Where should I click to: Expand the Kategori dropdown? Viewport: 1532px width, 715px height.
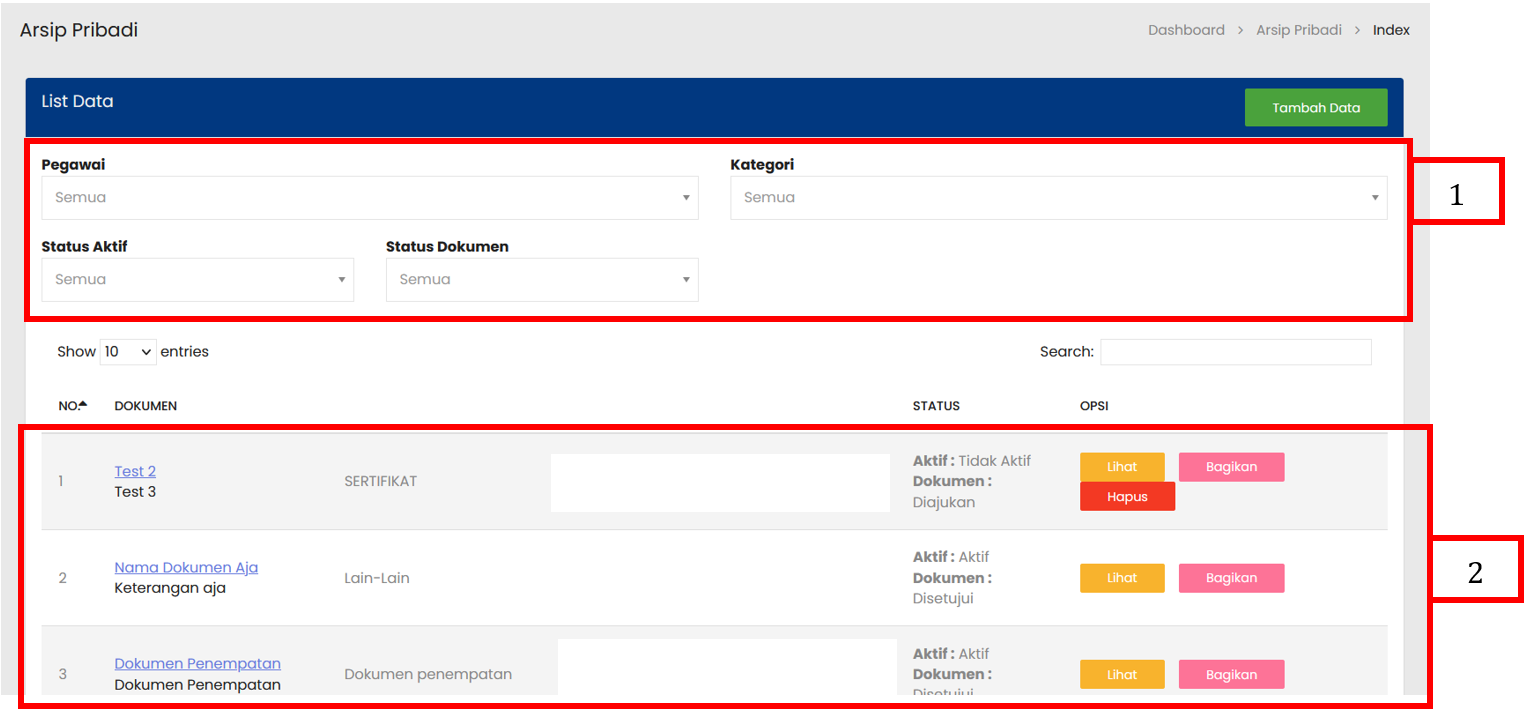click(1057, 198)
